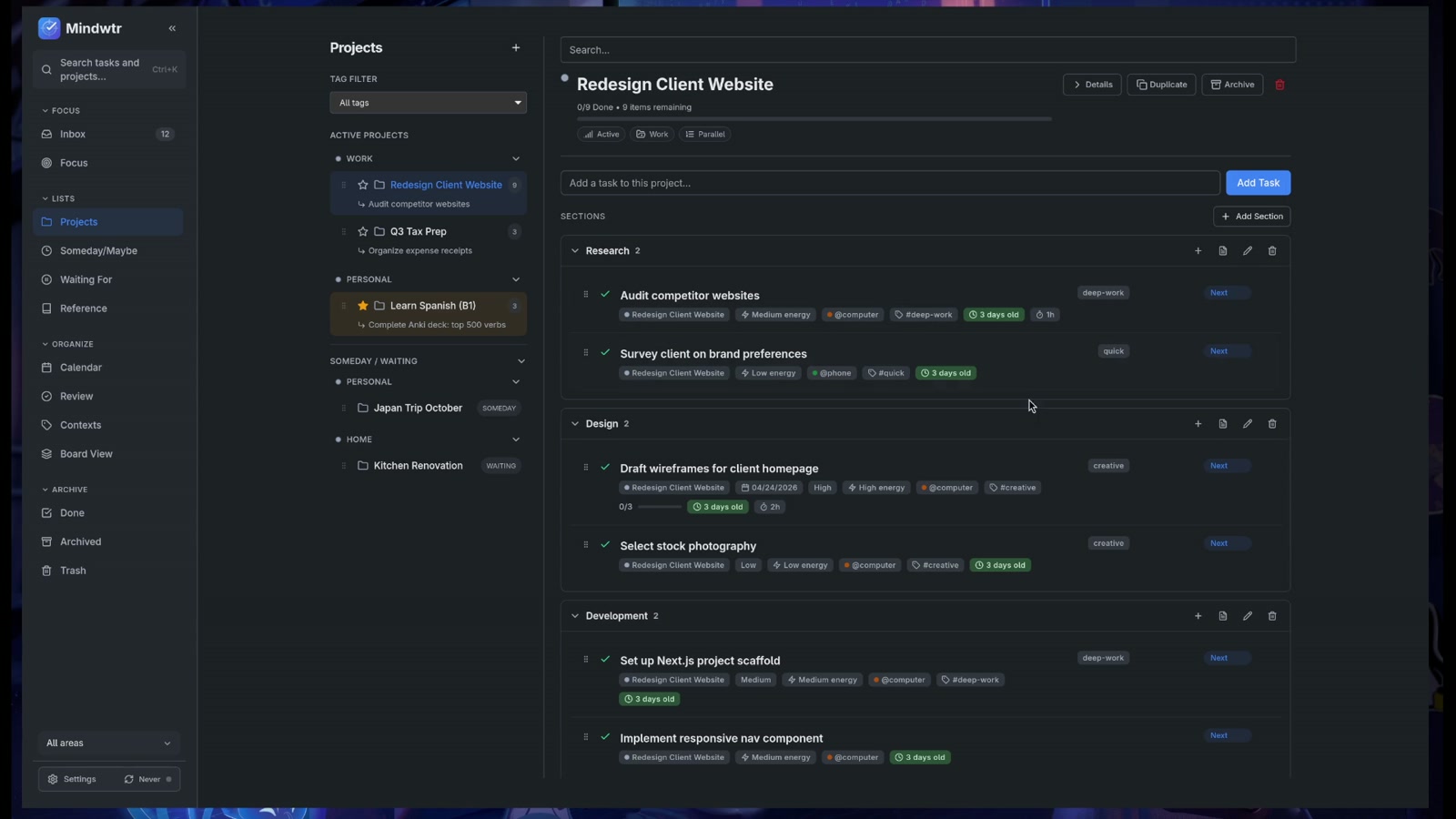
Task: Collapse the HOME area group
Action: tap(516, 440)
